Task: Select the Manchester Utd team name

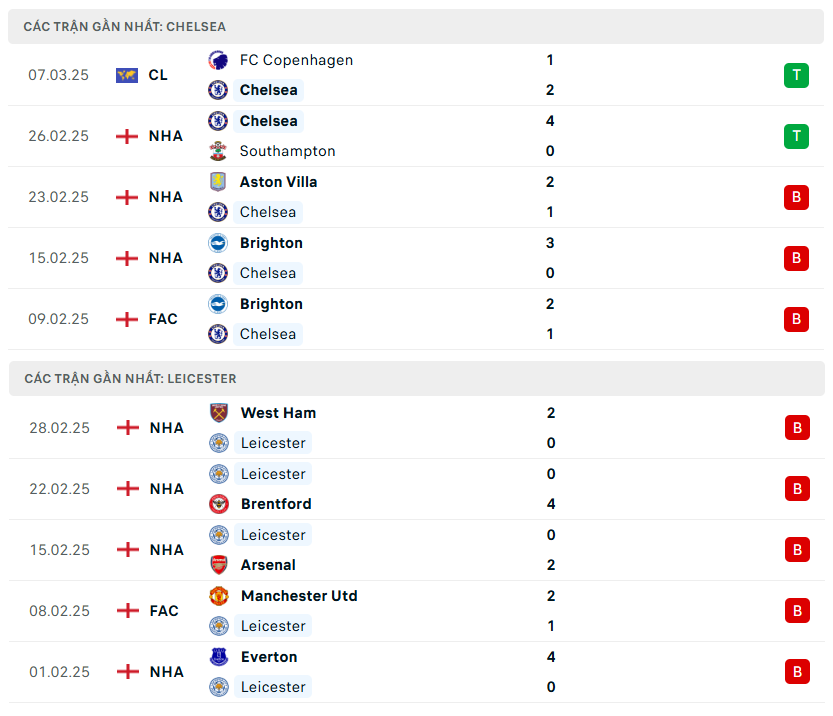Action: pos(299,596)
